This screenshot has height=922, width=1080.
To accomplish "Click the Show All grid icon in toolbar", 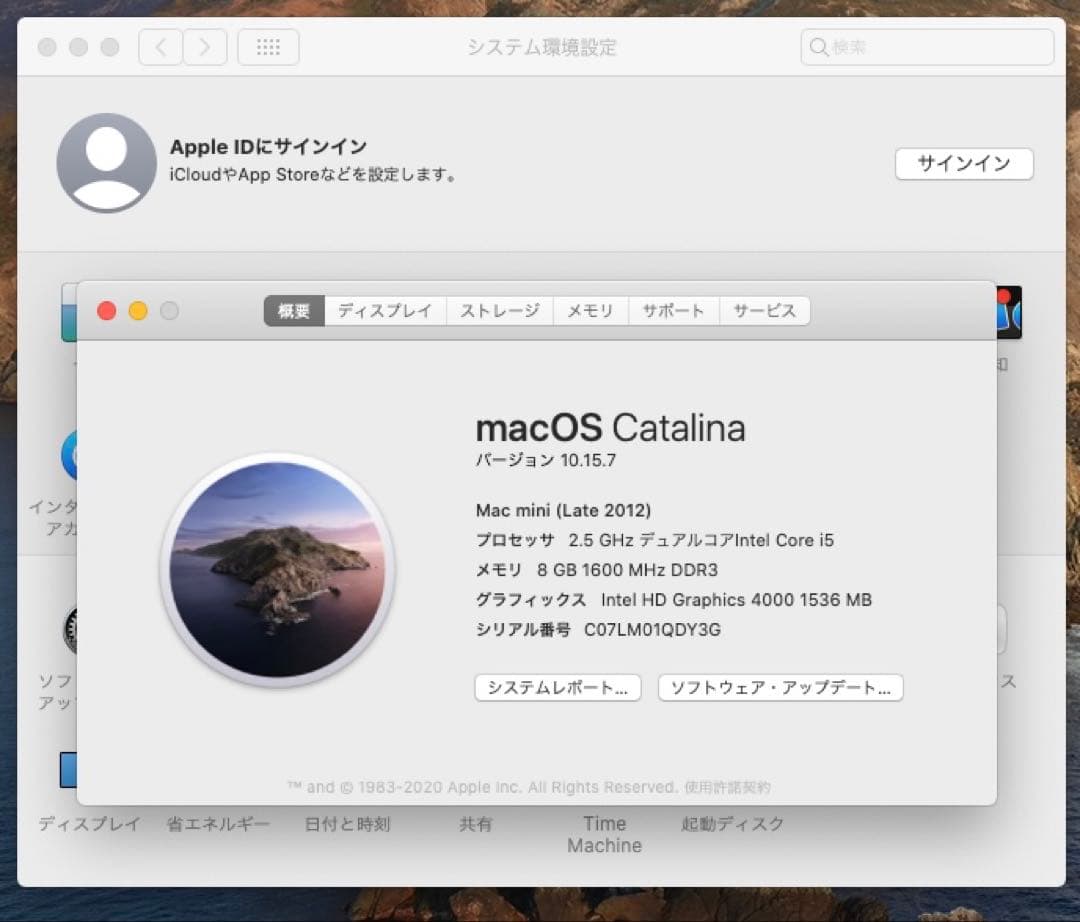I will click(268, 47).
